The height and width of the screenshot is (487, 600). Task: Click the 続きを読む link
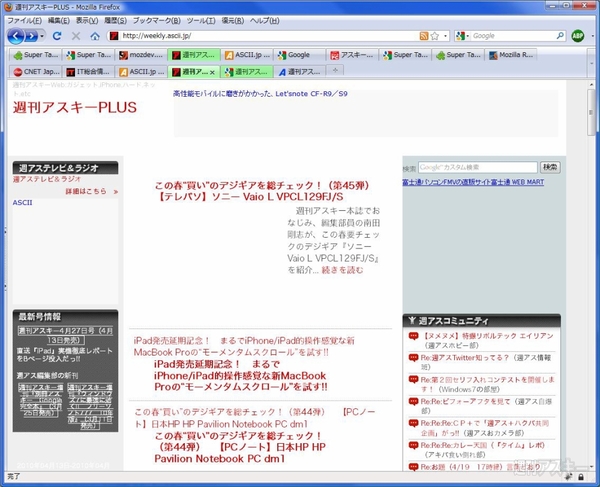[342, 270]
